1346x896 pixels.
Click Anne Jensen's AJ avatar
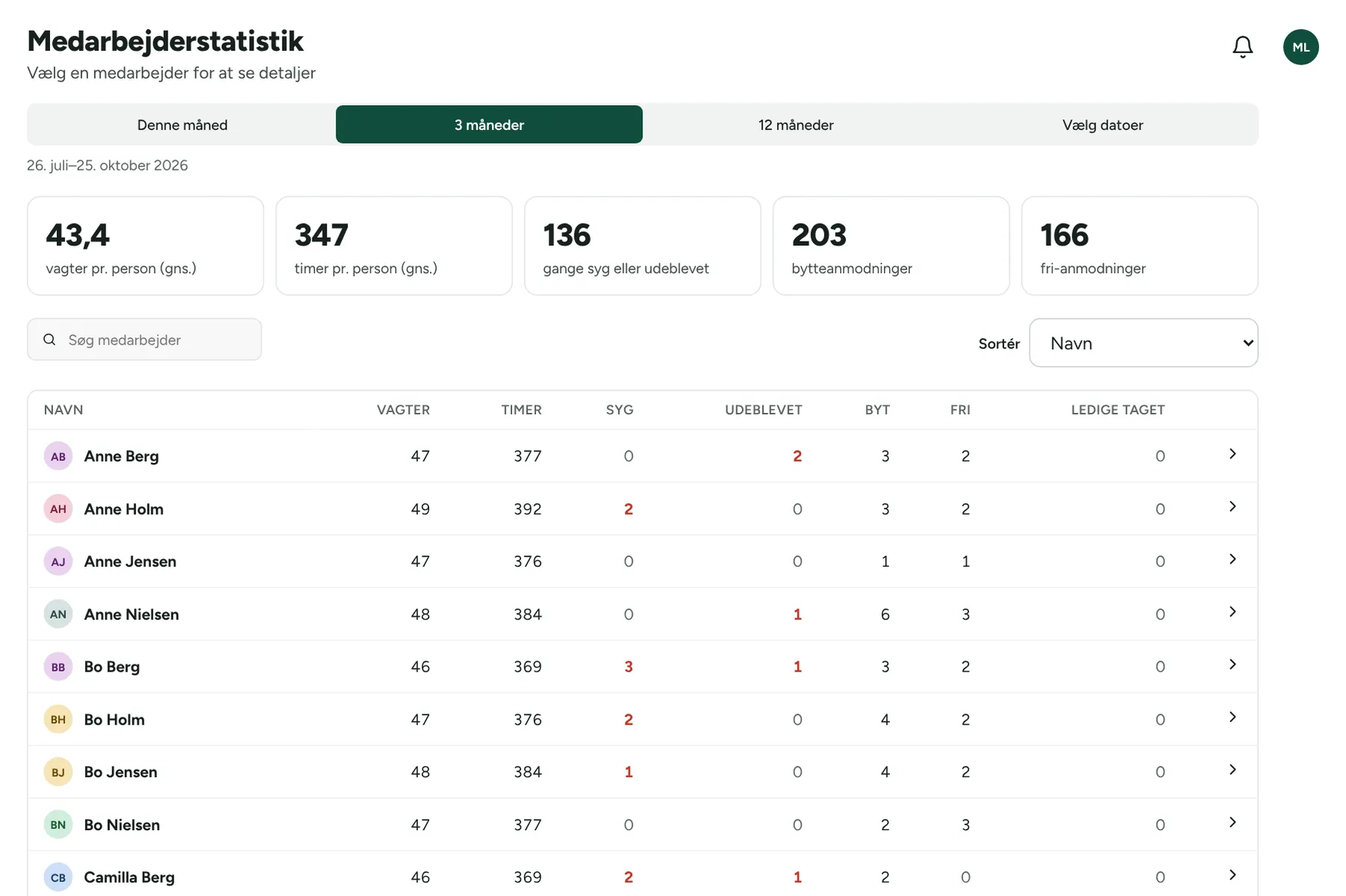(58, 562)
